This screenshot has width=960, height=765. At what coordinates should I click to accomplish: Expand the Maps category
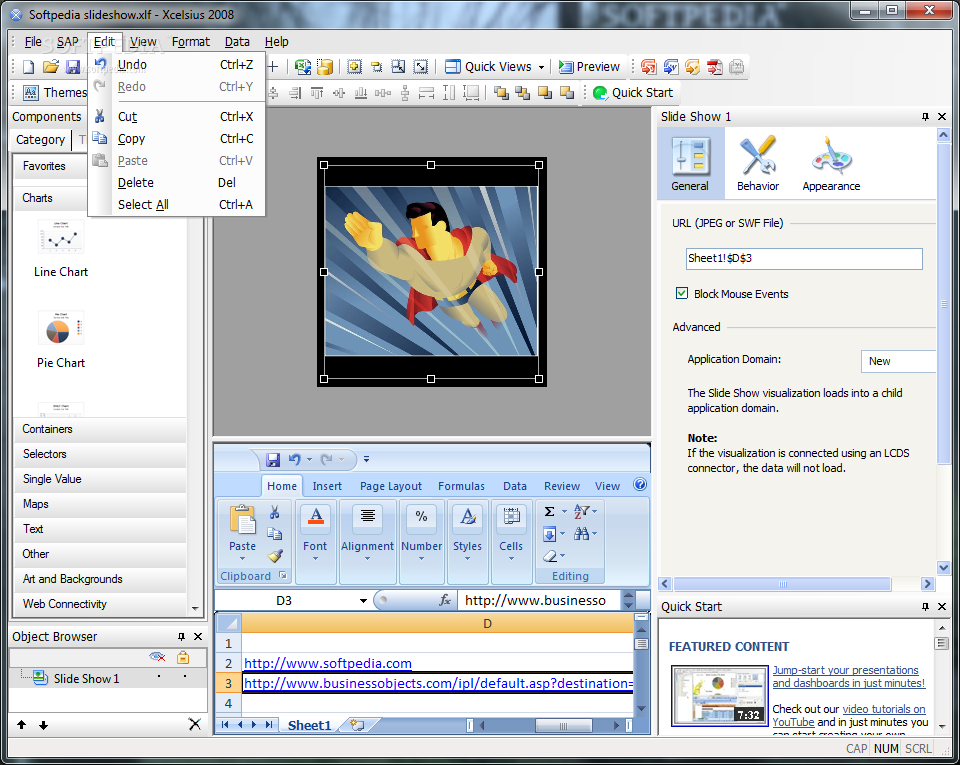point(100,504)
